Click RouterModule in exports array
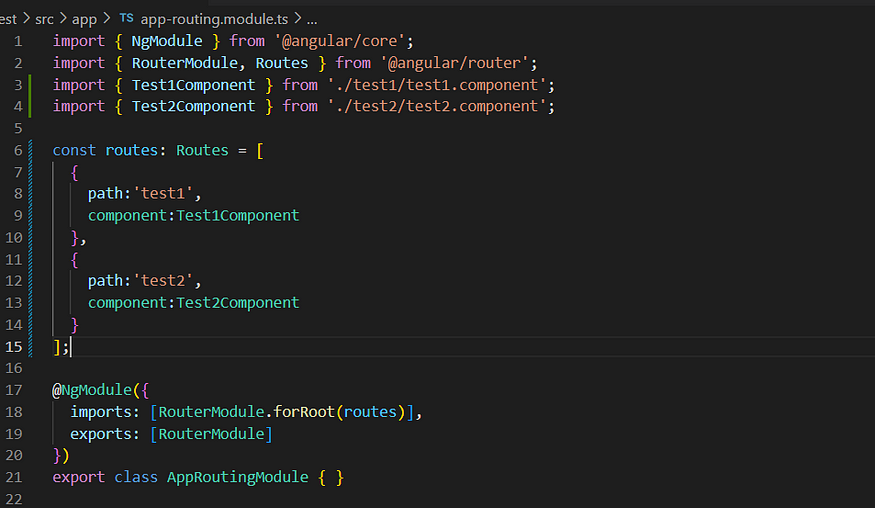Screen dimensions: 875x508 (x=211, y=434)
